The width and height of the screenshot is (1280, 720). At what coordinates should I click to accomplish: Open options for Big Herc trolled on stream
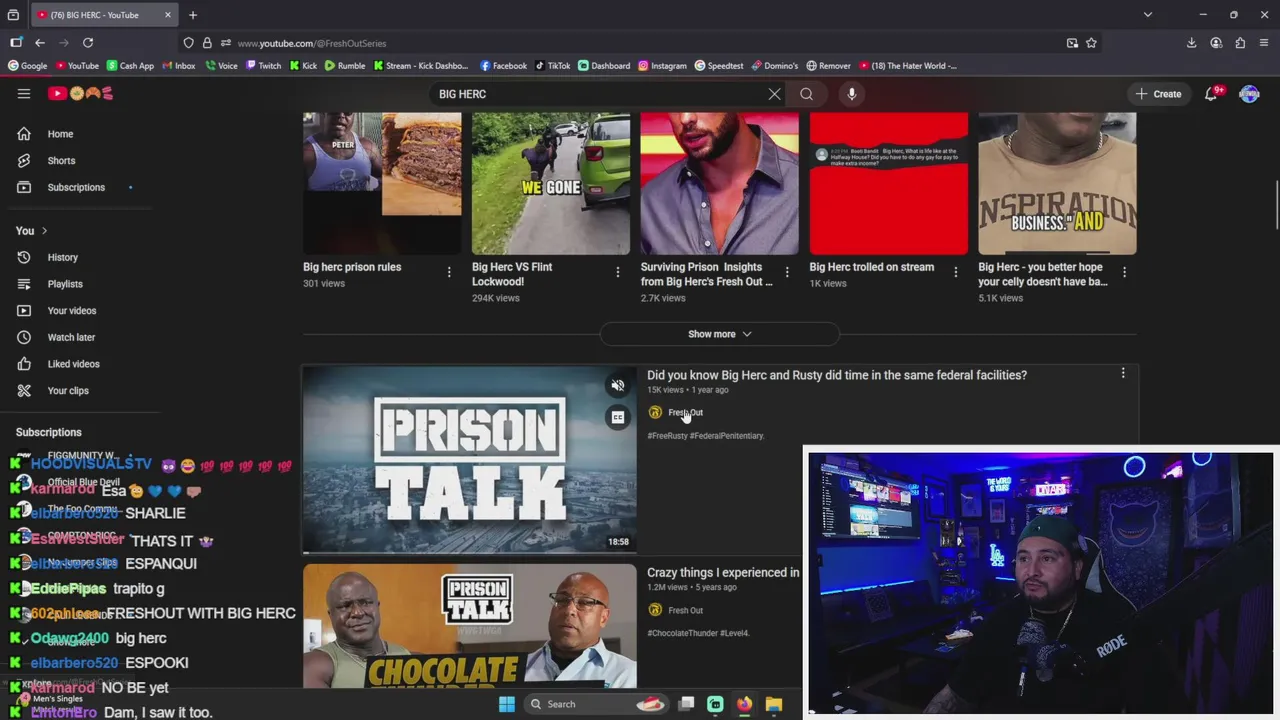(x=955, y=272)
